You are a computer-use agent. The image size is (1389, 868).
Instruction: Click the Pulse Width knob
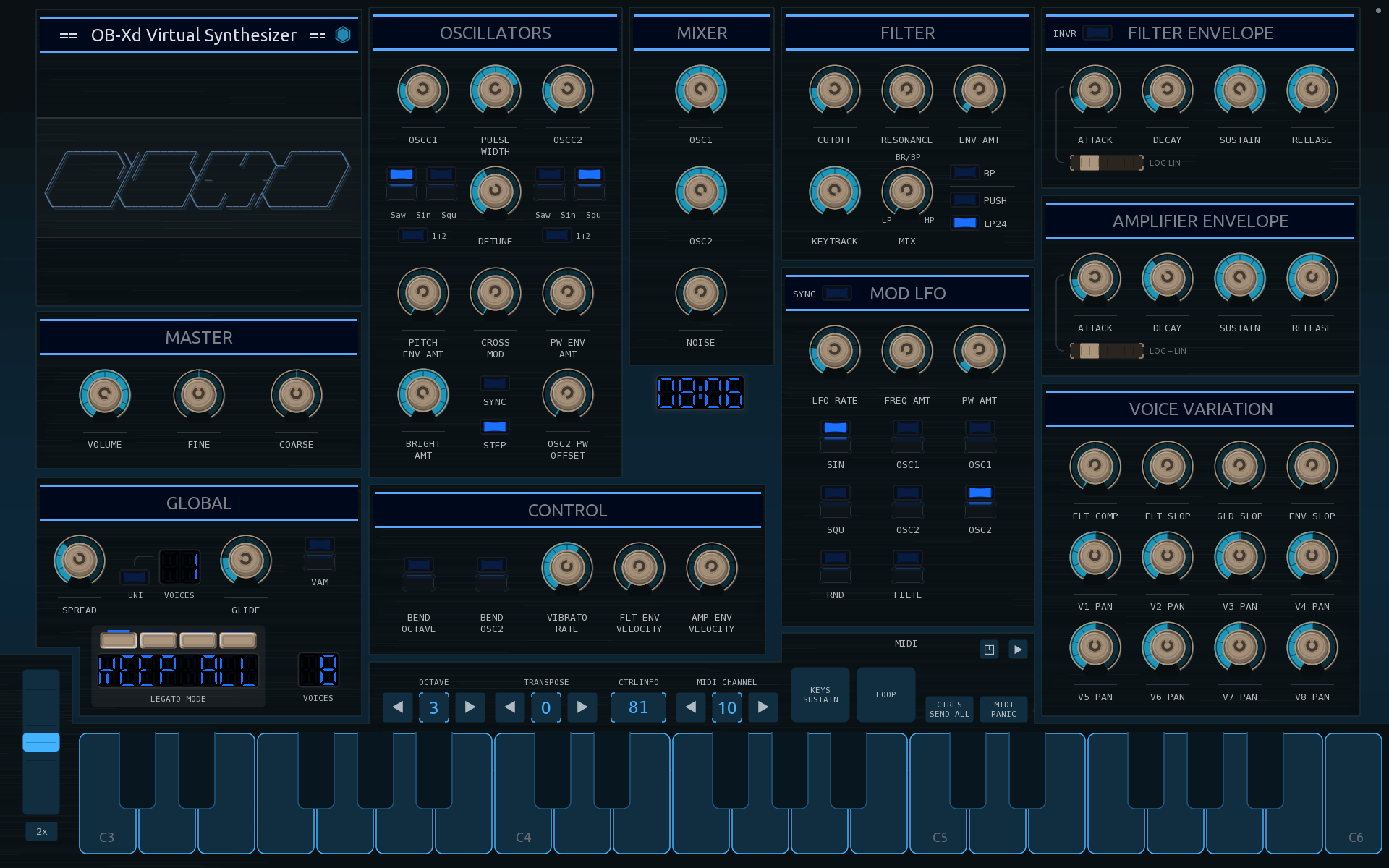pos(496,90)
